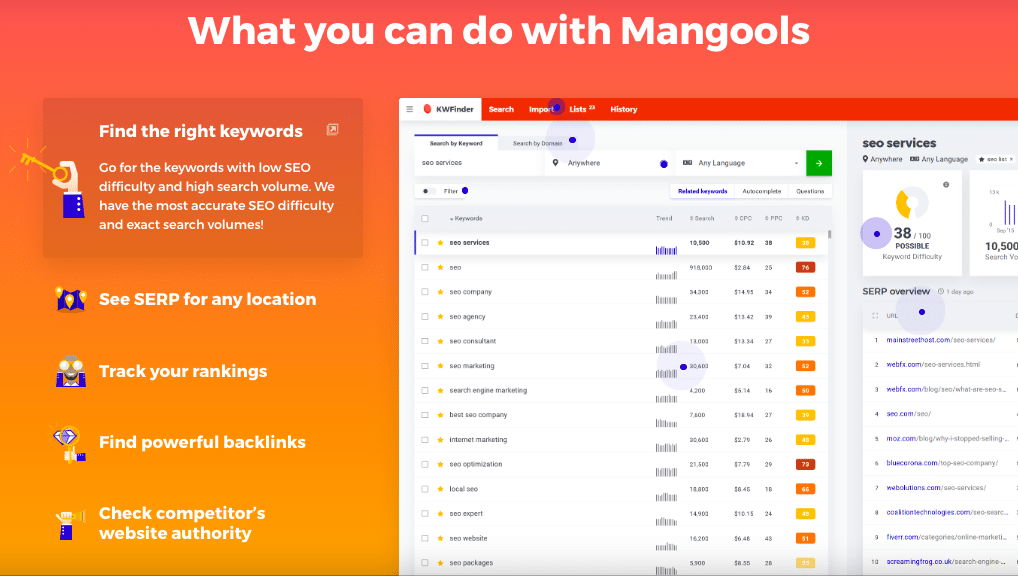Click the KD badge 66 for 'local seo'
The height and width of the screenshot is (576, 1018).
805,489
